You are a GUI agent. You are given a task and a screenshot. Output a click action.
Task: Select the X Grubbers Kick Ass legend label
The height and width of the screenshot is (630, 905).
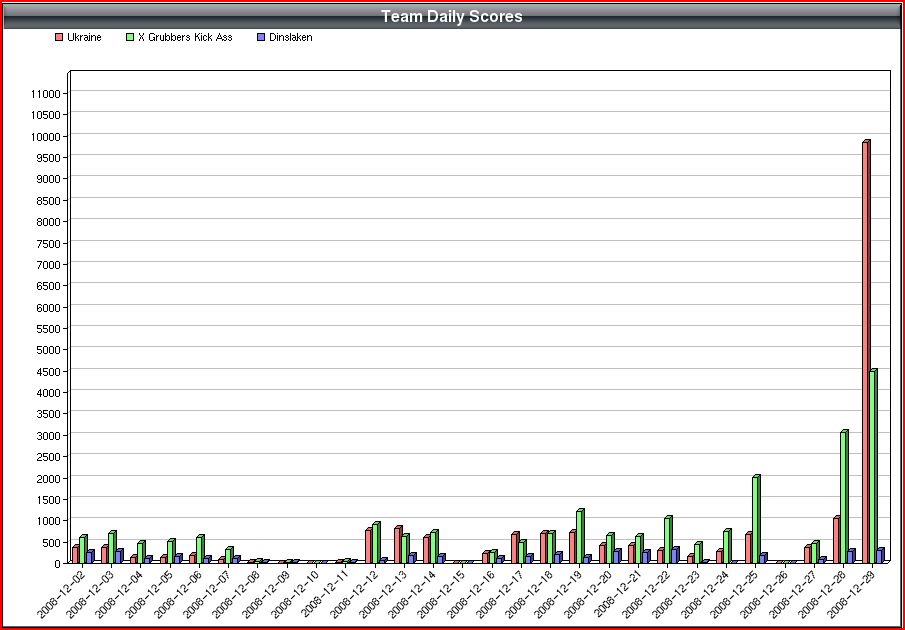(x=185, y=38)
